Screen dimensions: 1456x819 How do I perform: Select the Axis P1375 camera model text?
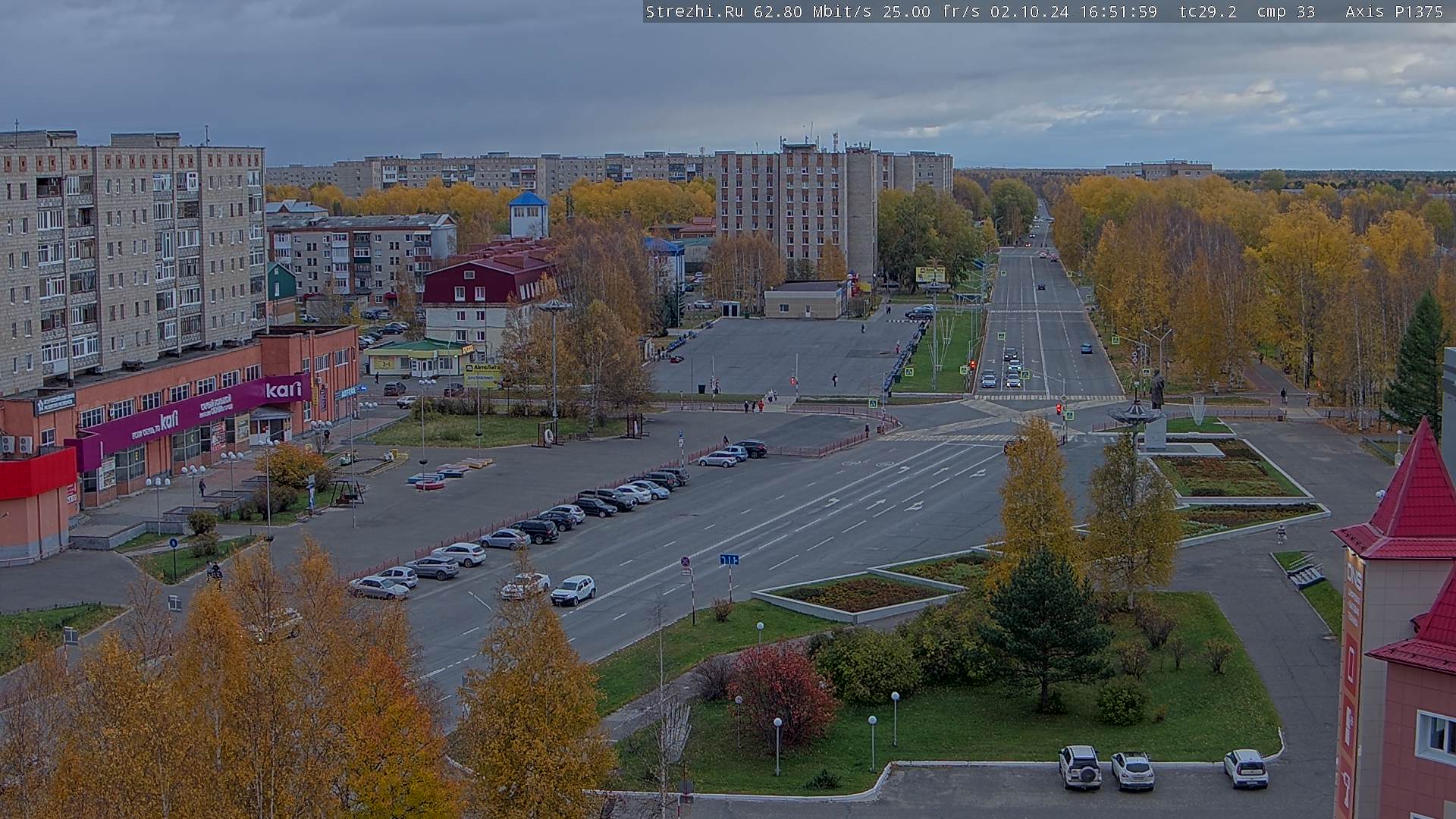(1394, 11)
